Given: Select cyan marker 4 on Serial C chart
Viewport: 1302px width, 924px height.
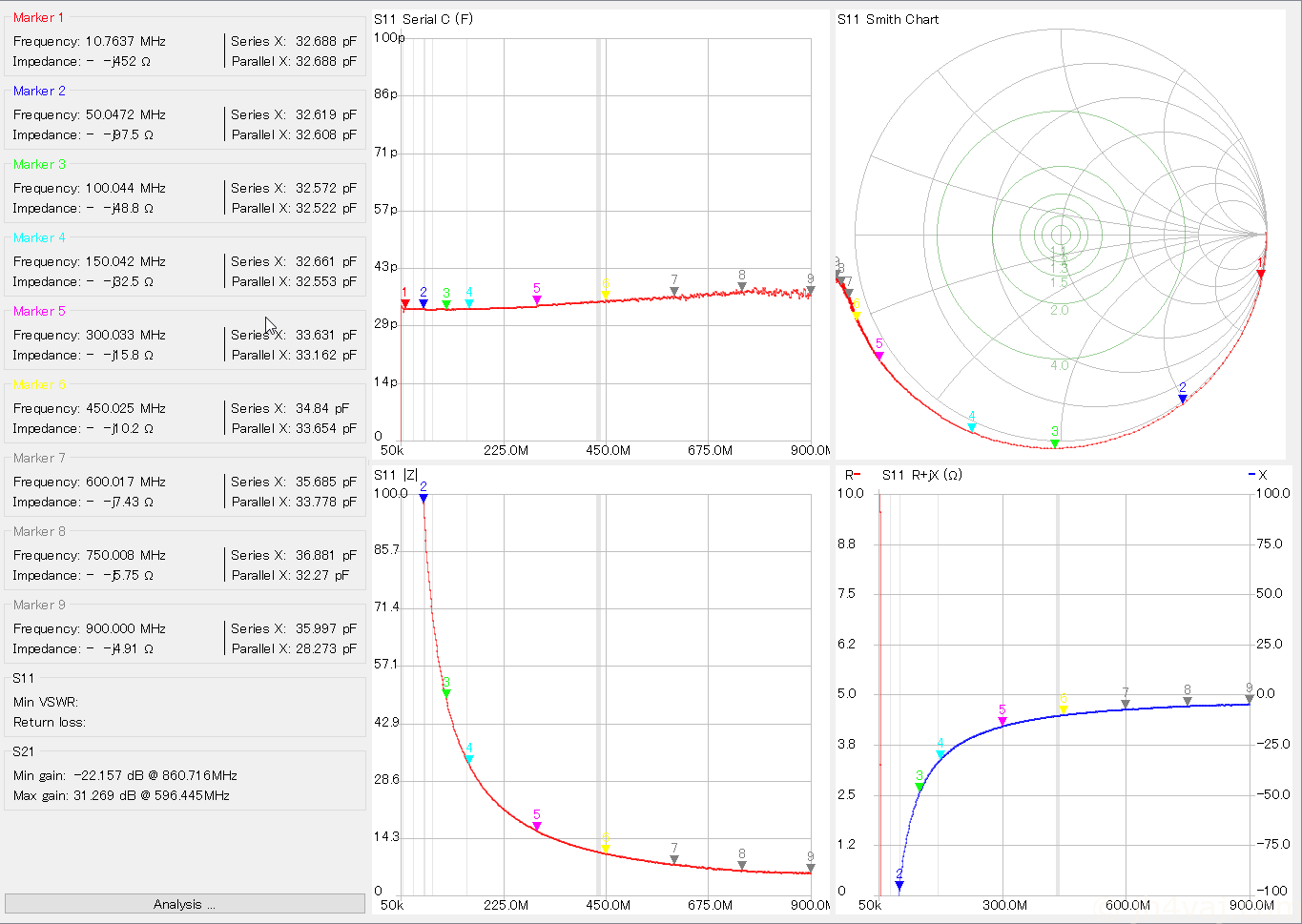Looking at the screenshot, I should [469, 304].
